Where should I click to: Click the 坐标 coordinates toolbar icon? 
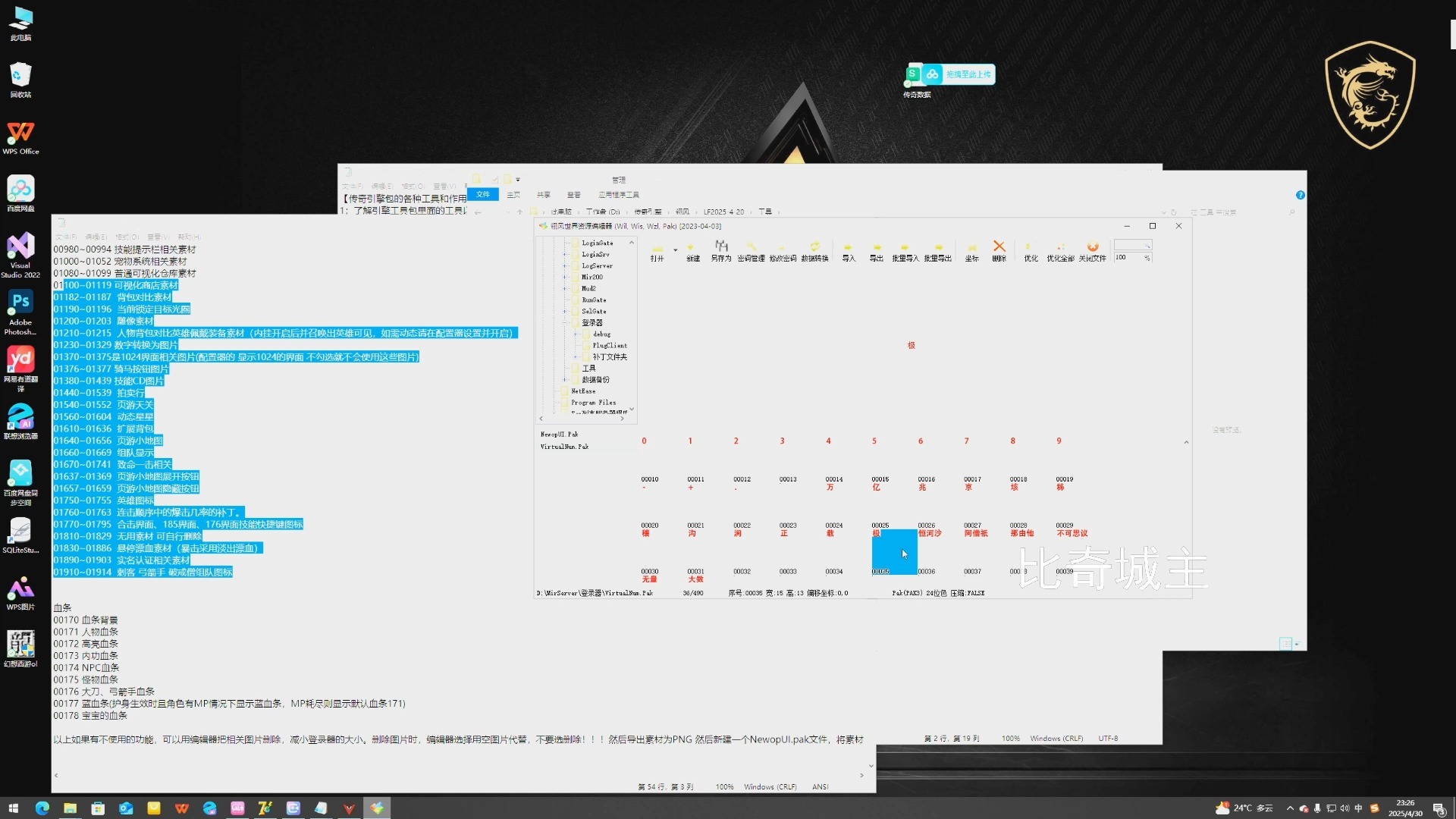[971, 249]
